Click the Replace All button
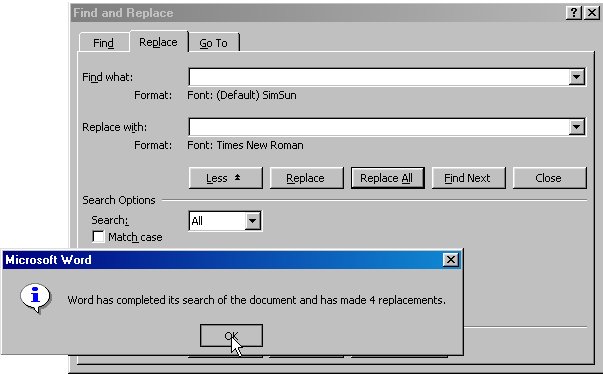This screenshot has width=603, height=374. click(x=388, y=178)
